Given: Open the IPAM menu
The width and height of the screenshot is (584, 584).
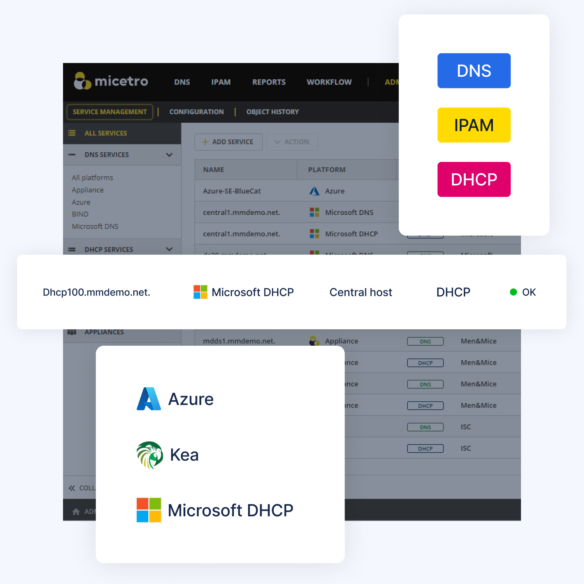Looking at the screenshot, I should pyautogui.click(x=221, y=82).
